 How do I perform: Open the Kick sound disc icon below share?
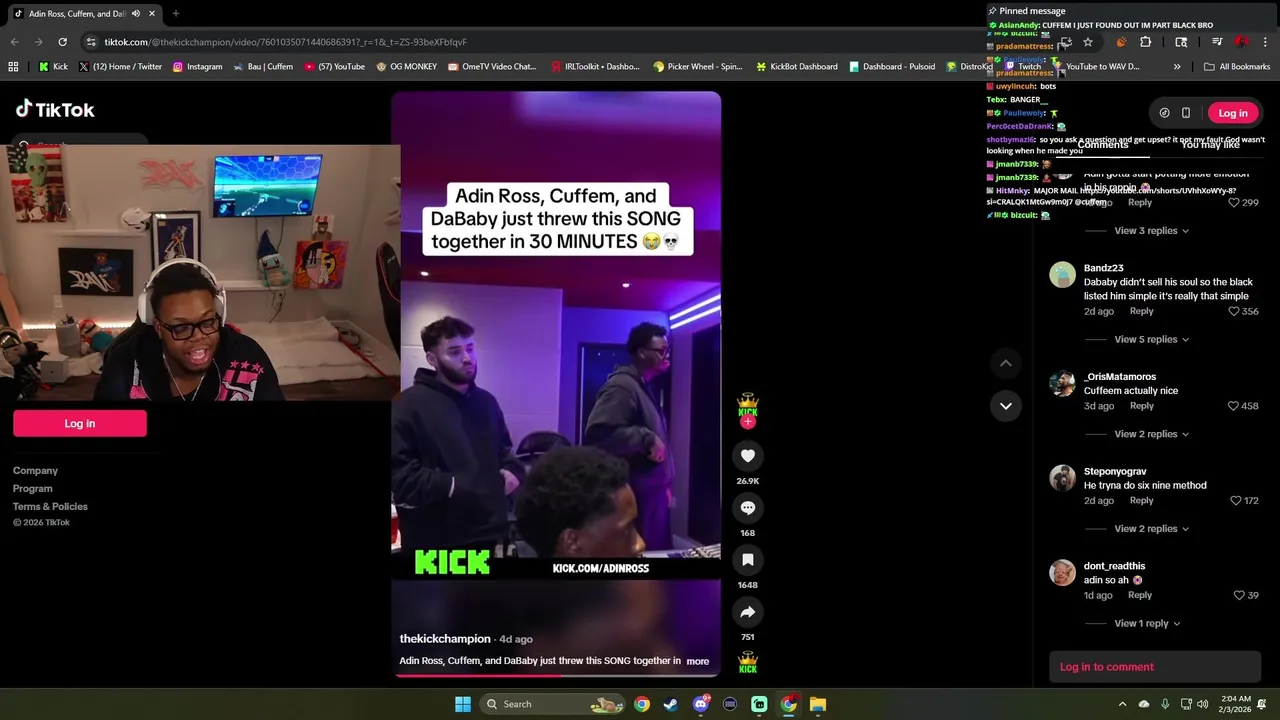click(x=747, y=663)
